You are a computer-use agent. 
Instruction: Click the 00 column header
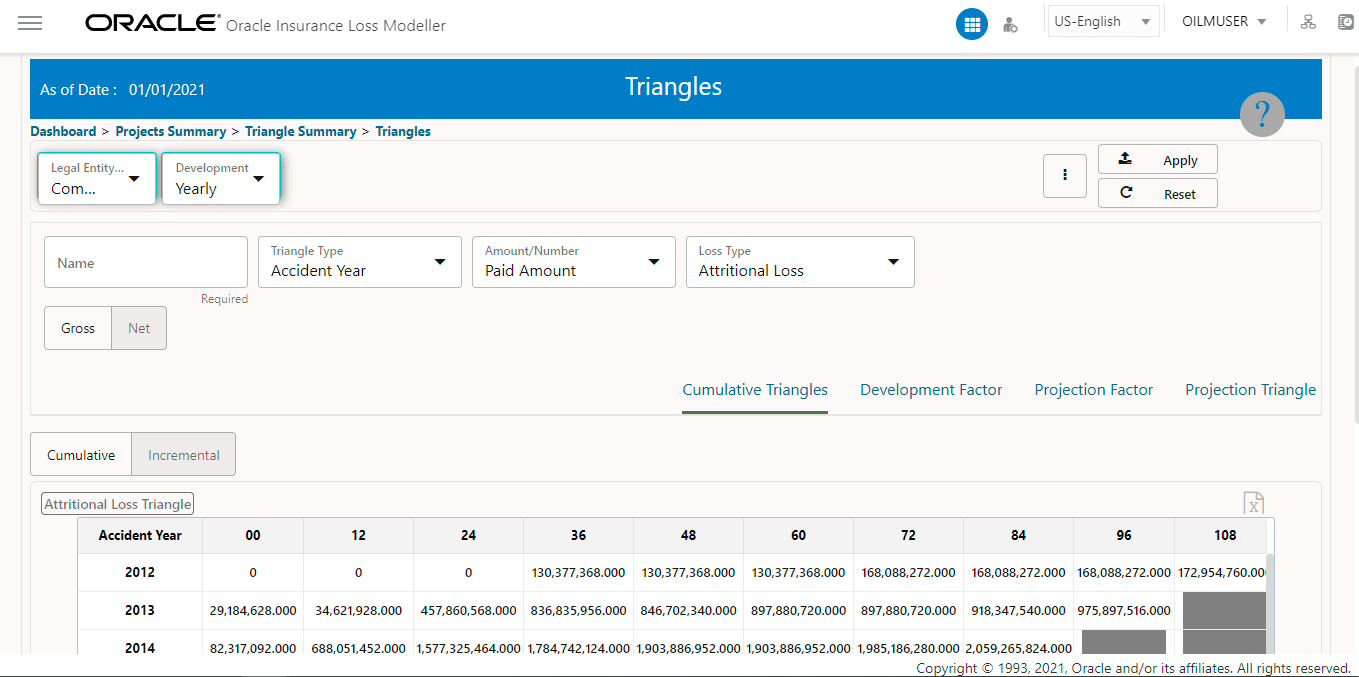[253, 535]
